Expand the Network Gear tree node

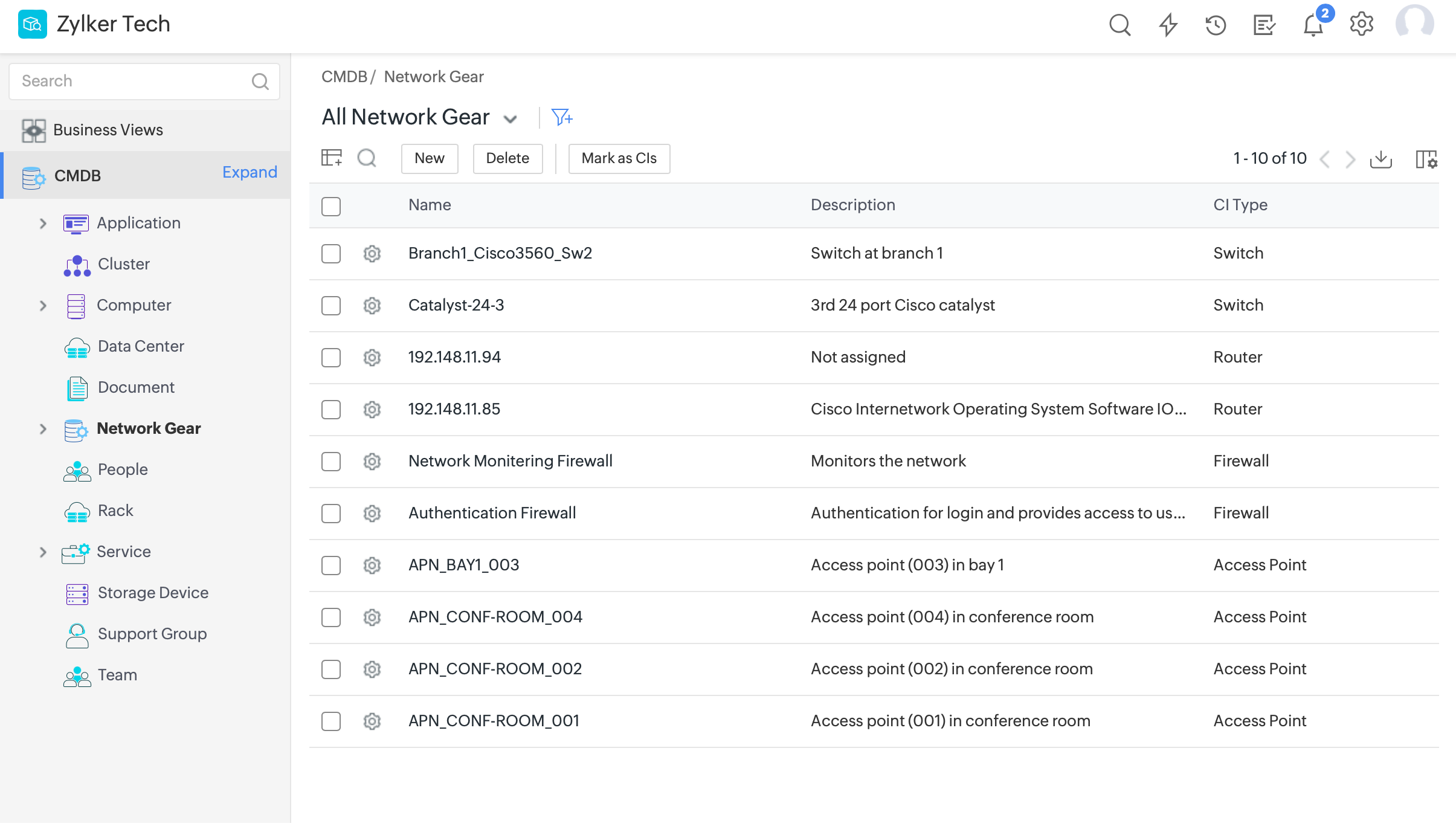click(43, 429)
